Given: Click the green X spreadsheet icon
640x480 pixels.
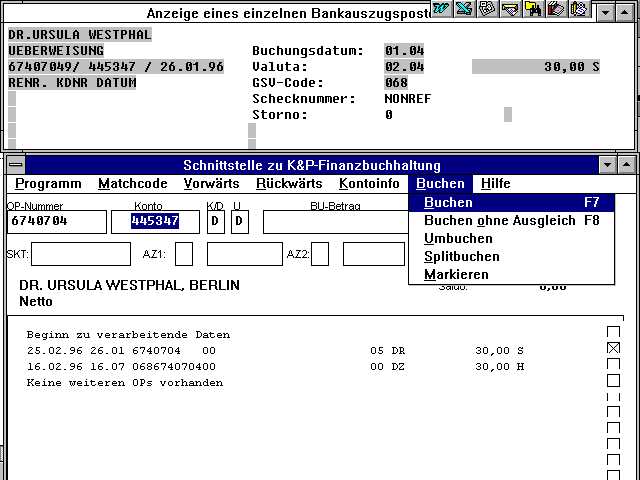Looking at the screenshot, I should [465, 9].
